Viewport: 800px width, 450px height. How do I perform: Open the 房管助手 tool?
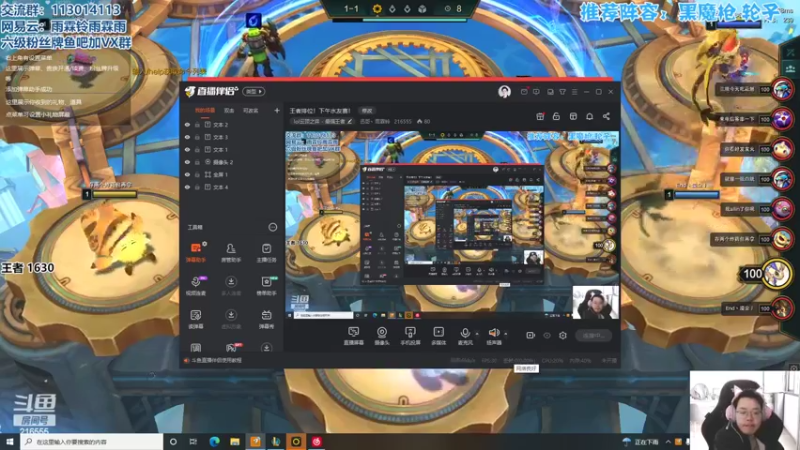[x=231, y=253]
